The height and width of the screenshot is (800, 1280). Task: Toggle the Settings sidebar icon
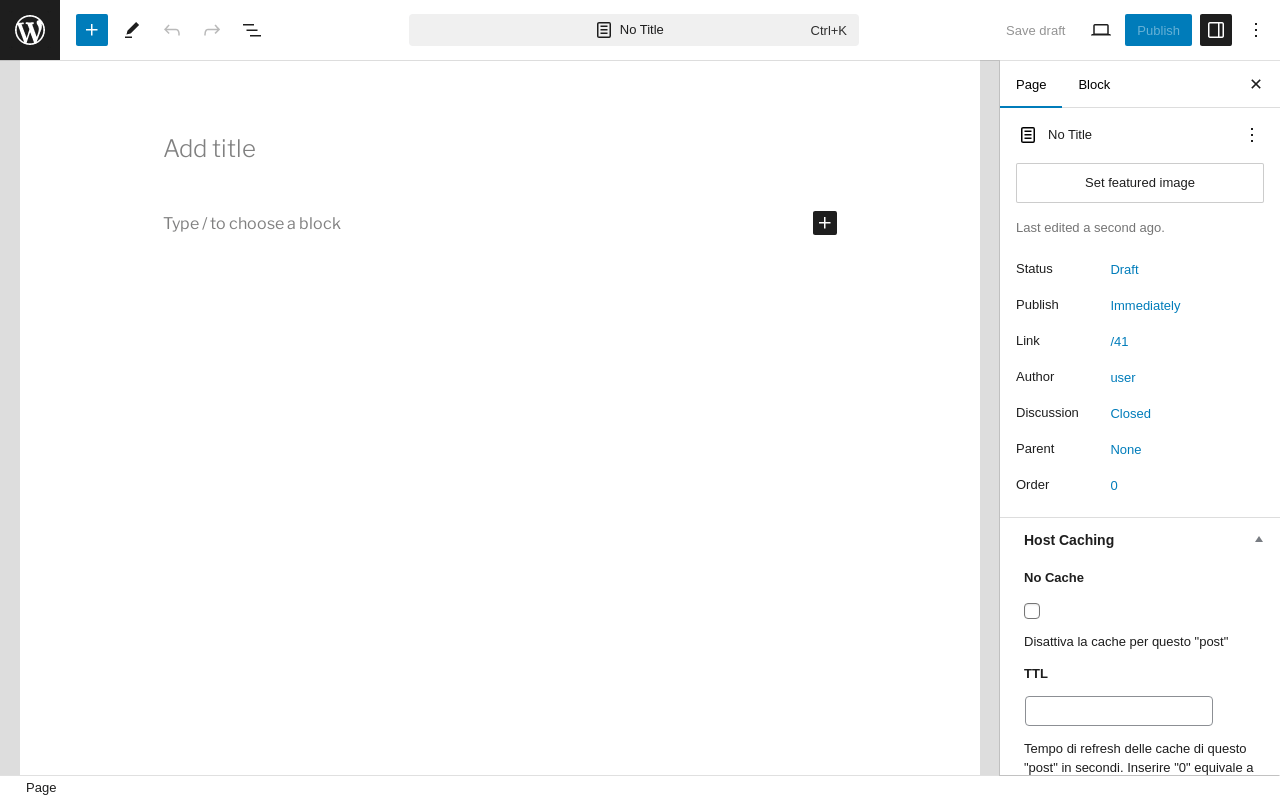pyautogui.click(x=1216, y=30)
